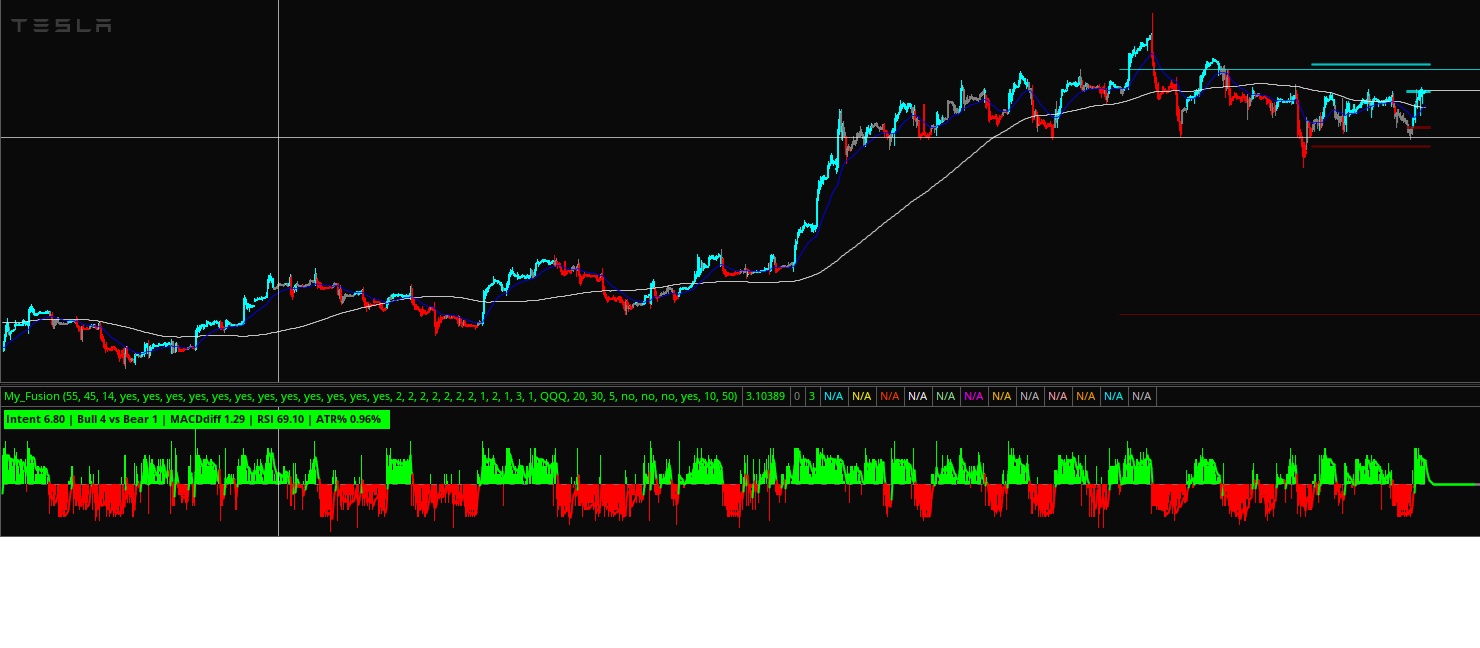Click the short dark-red line under the latest candles
Screen dimensions: 1480x648
pos(1420,128)
